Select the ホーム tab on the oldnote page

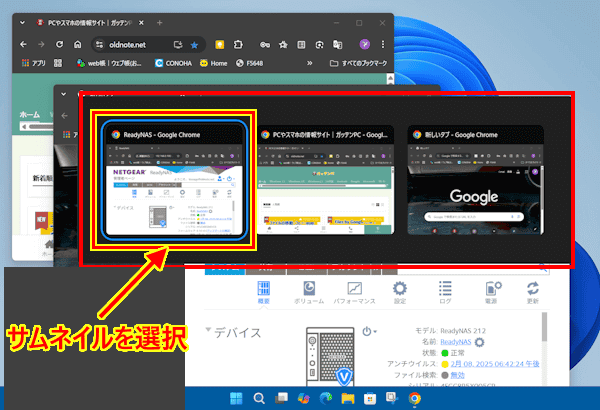coord(29,114)
